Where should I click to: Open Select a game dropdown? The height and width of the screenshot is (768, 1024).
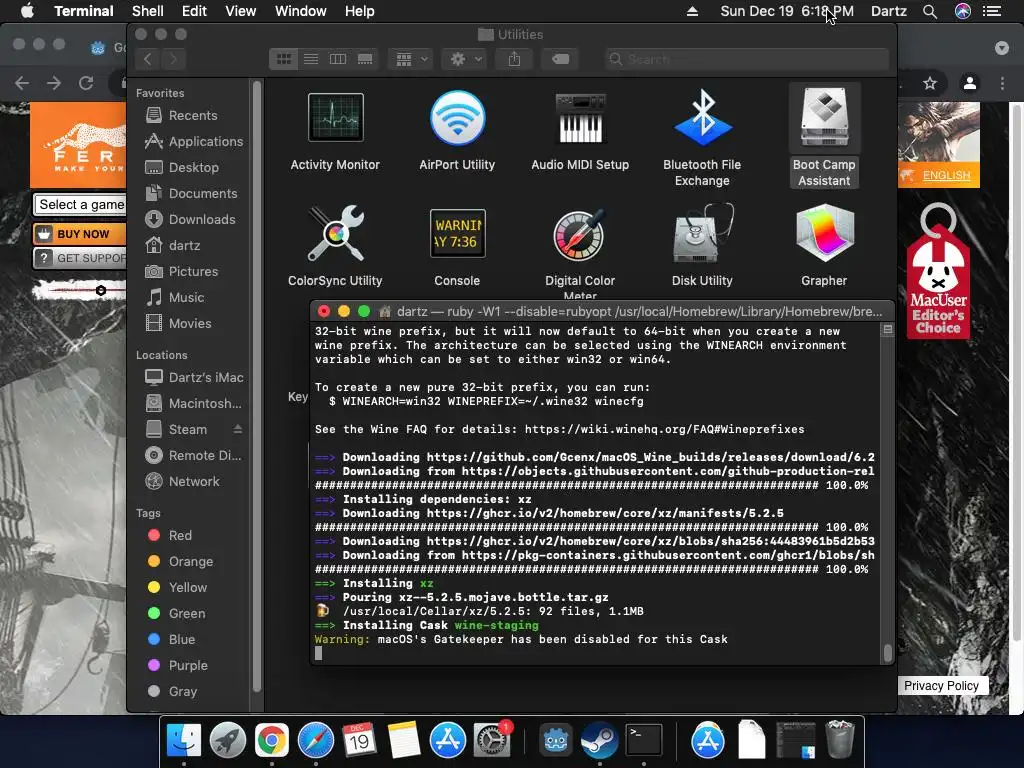(x=80, y=204)
